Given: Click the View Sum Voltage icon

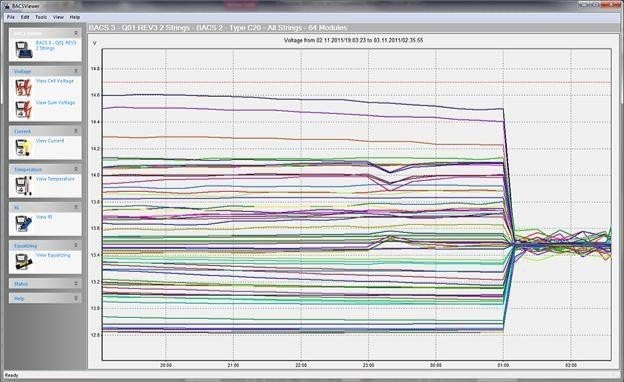Looking at the screenshot, I should pyautogui.click(x=23, y=109).
